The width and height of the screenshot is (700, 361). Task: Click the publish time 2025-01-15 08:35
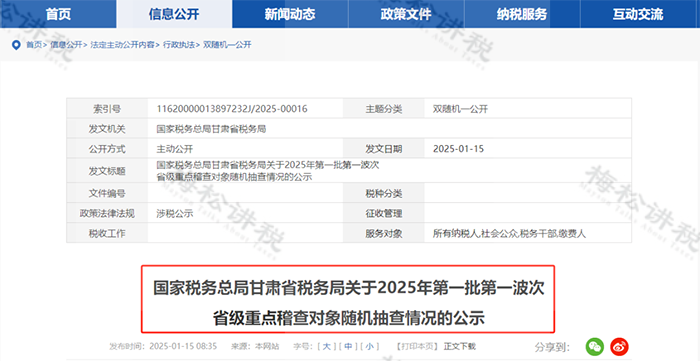tap(183, 346)
